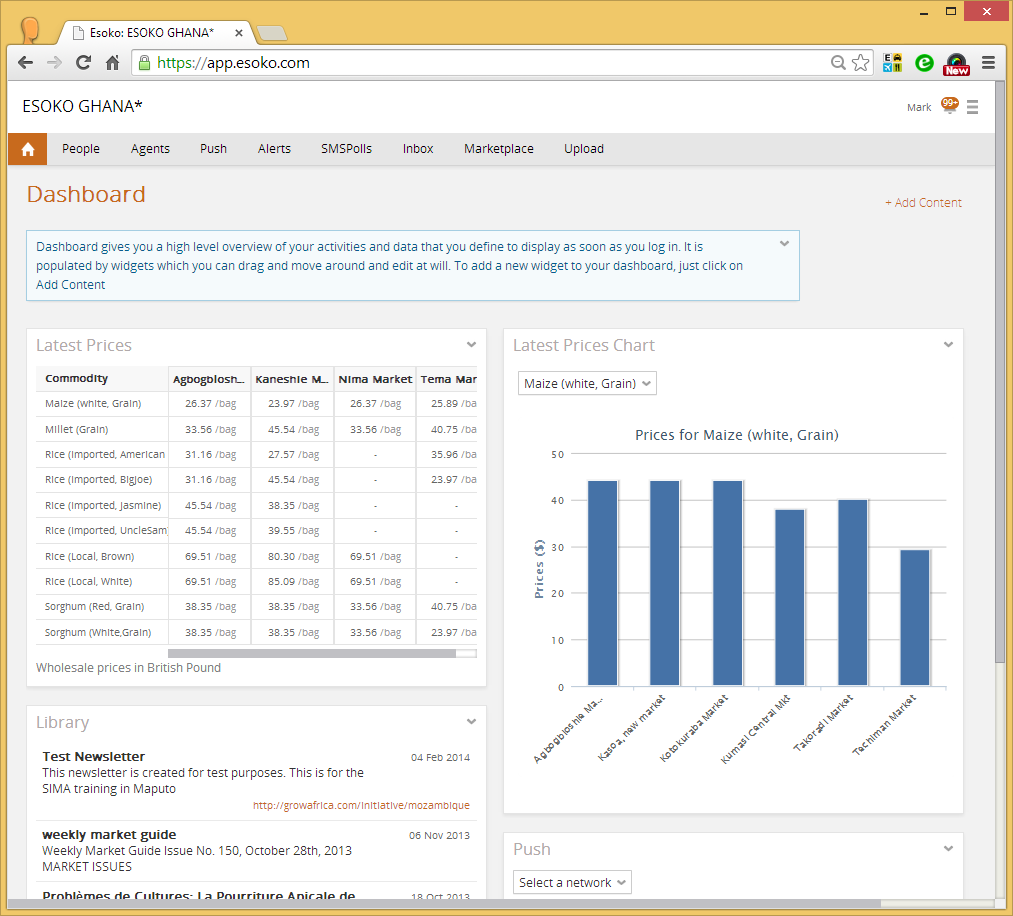
Task: Open the growafrica.com Mozambique link
Action: pyautogui.click(x=361, y=805)
